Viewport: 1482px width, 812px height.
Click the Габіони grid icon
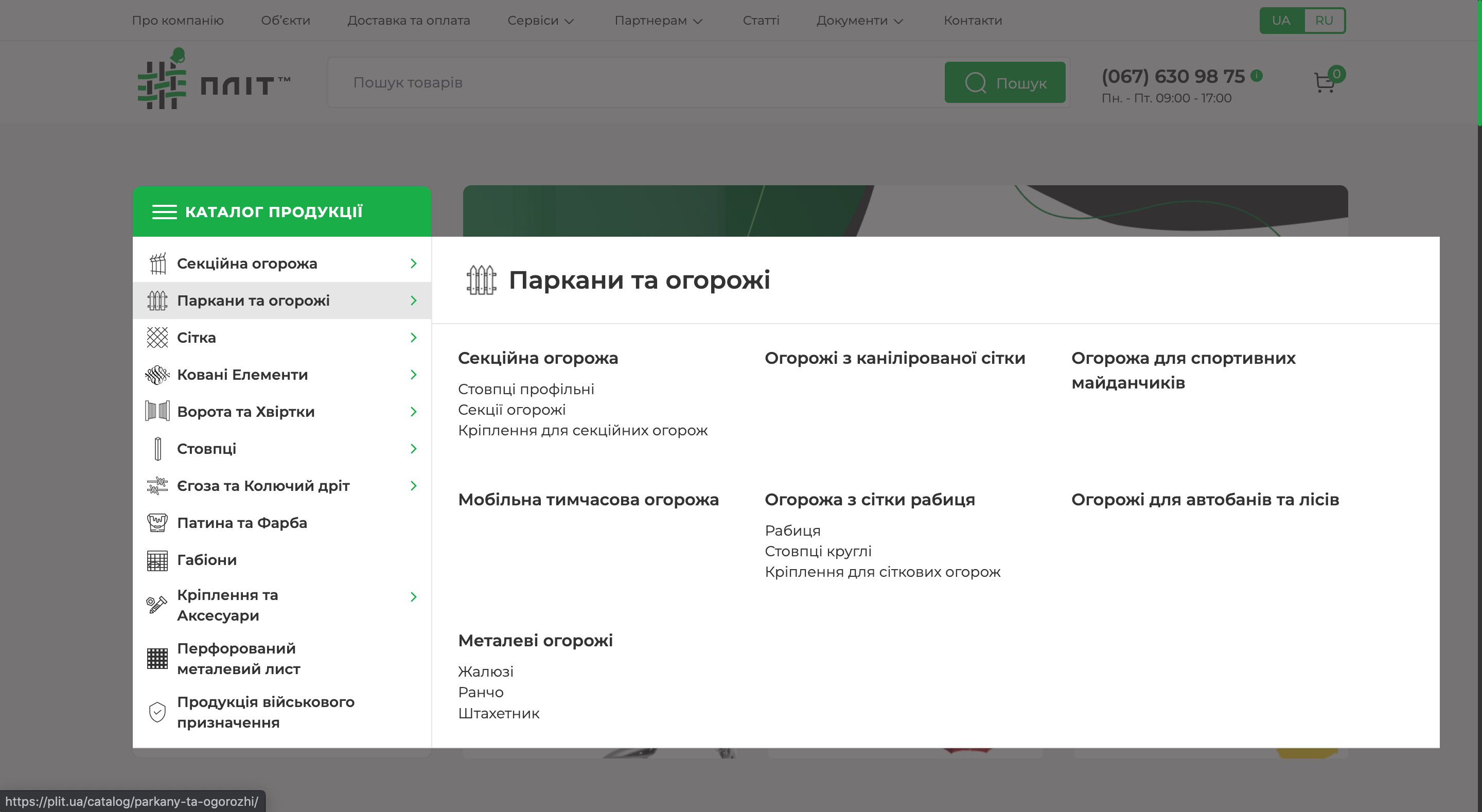click(157, 560)
